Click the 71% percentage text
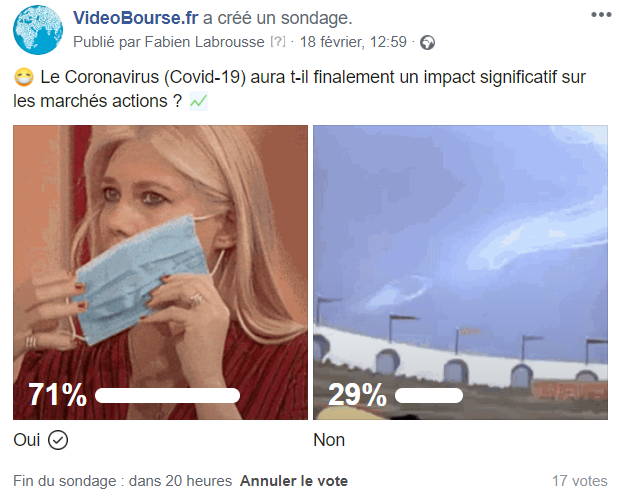 [57, 395]
